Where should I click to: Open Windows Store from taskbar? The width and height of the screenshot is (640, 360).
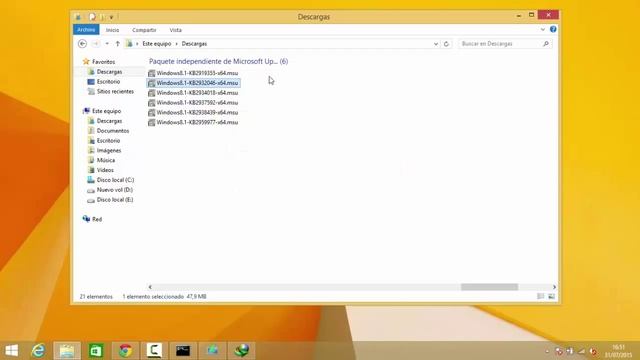click(x=96, y=350)
